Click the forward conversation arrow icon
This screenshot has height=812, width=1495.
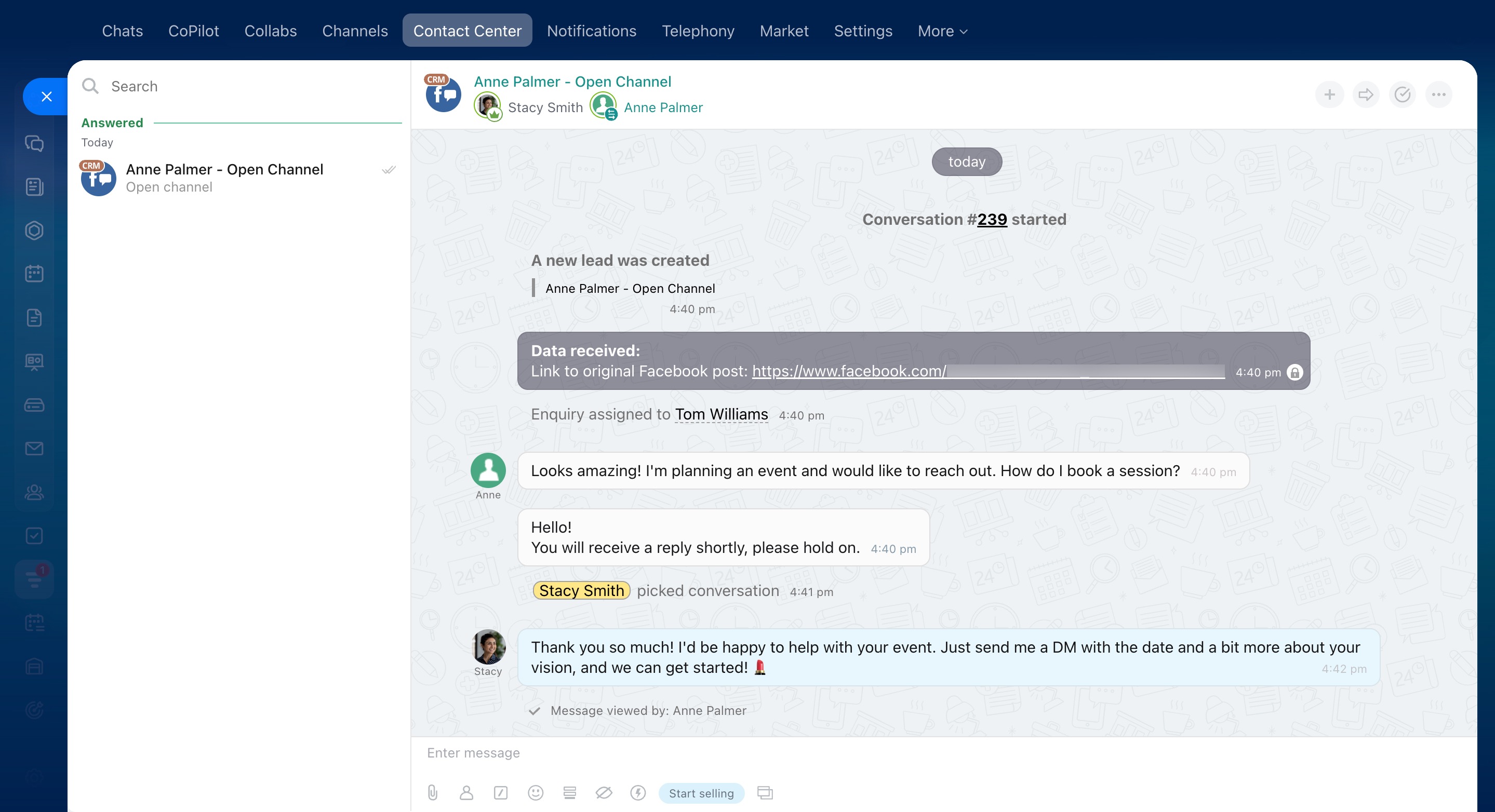[1366, 94]
